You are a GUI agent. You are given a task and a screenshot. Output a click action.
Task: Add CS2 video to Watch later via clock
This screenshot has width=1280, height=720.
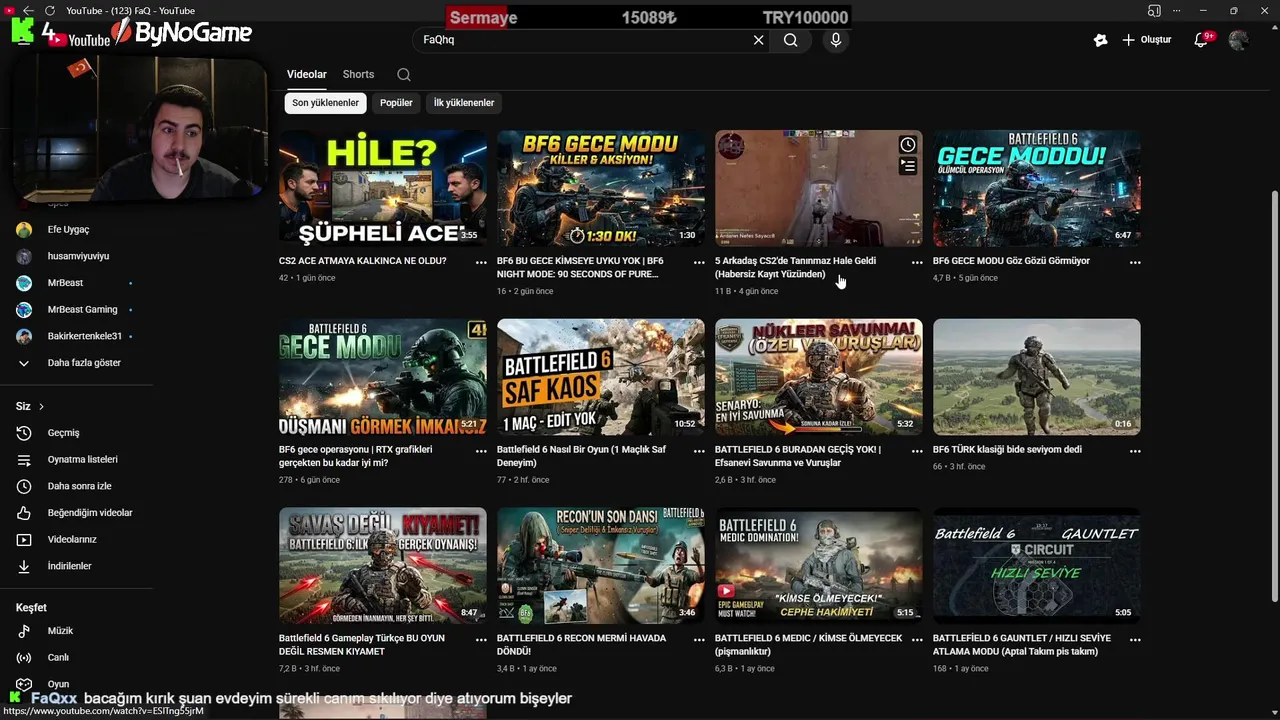[x=907, y=145]
